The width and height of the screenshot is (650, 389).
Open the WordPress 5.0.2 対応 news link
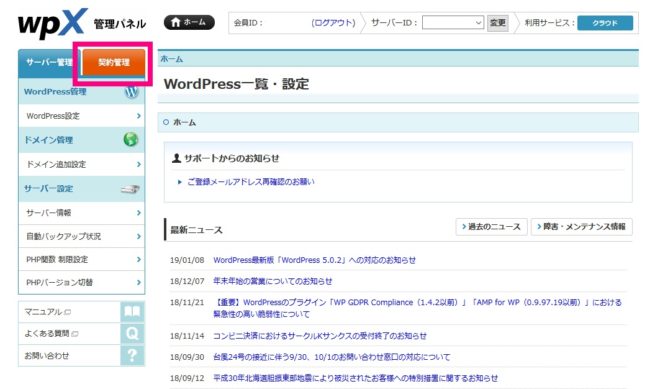[x=314, y=260]
